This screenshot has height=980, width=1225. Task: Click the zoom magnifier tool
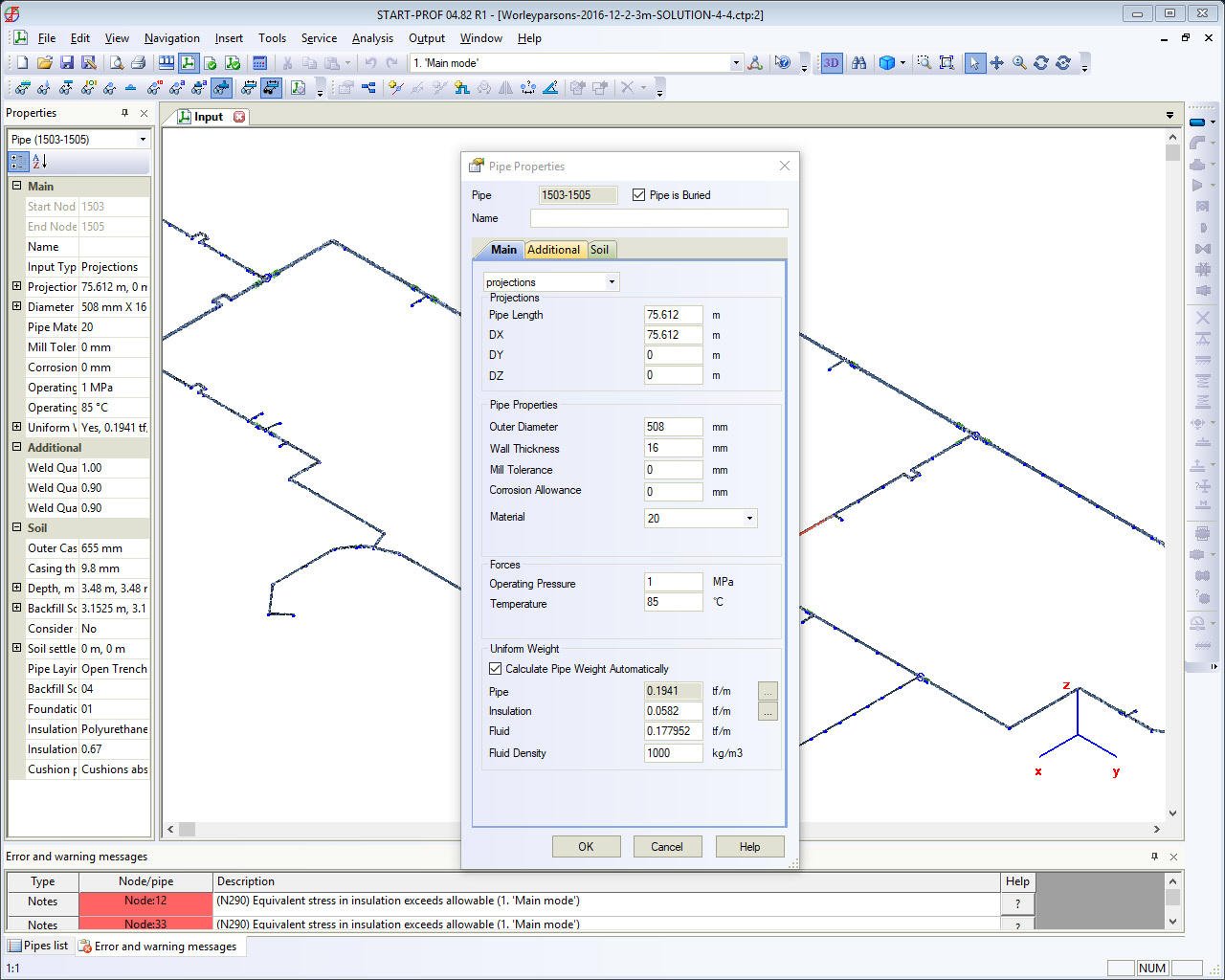(1019, 63)
